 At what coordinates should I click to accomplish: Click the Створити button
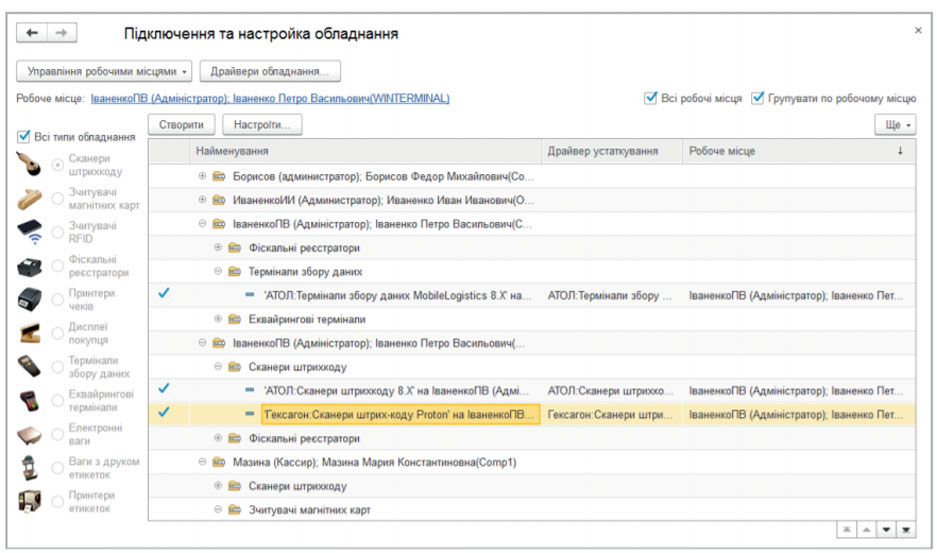point(181,125)
